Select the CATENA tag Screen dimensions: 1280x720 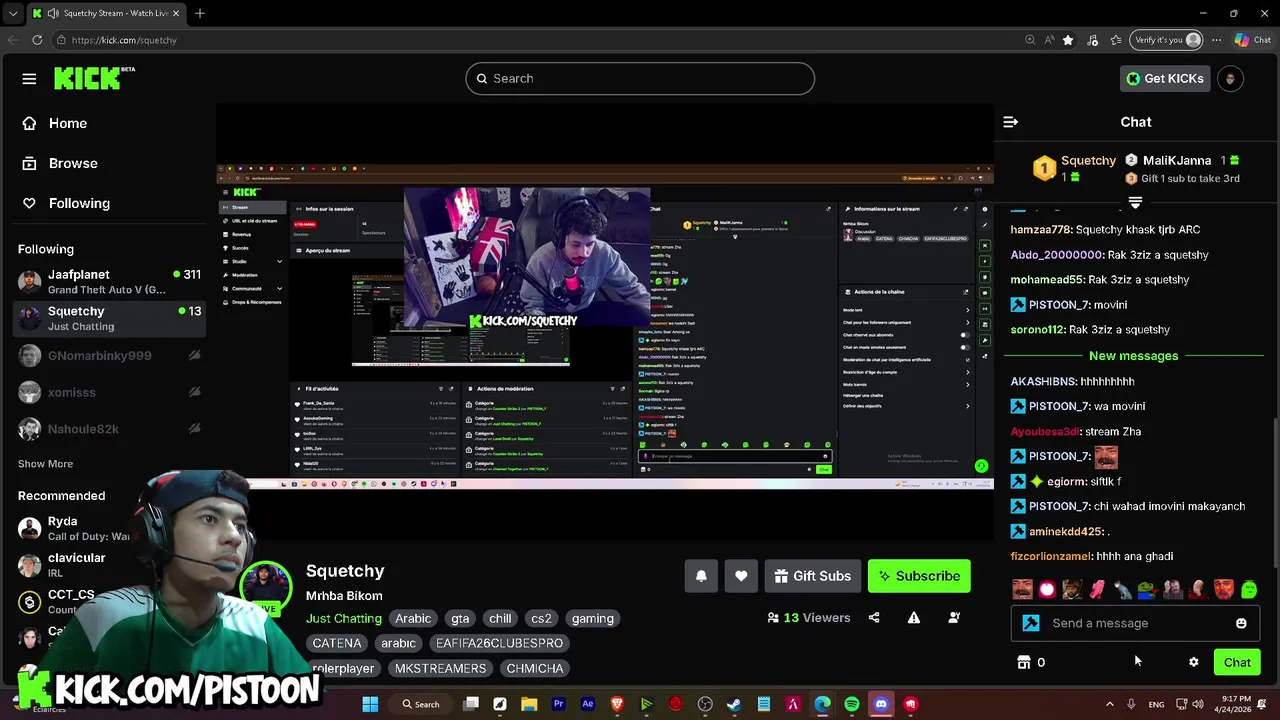(x=337, y=643)
